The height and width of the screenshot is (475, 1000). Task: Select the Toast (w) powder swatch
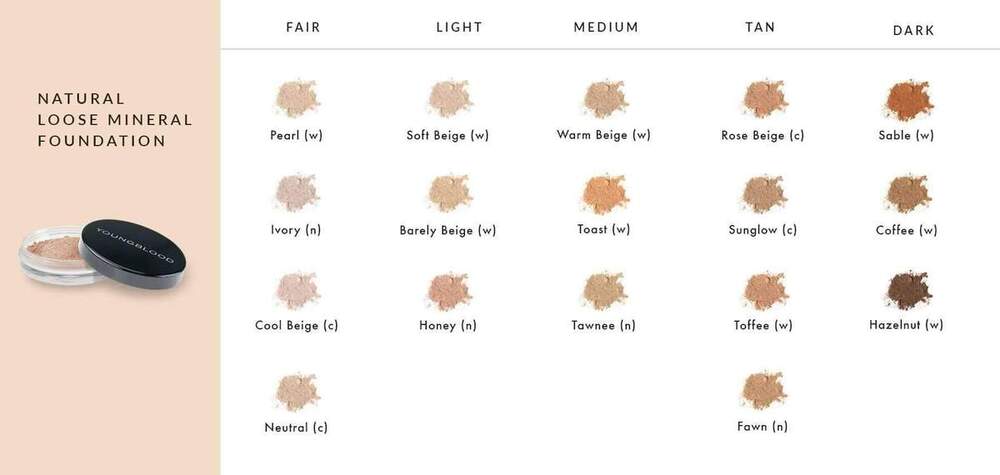pyautogui.click(x=603, y=194)
